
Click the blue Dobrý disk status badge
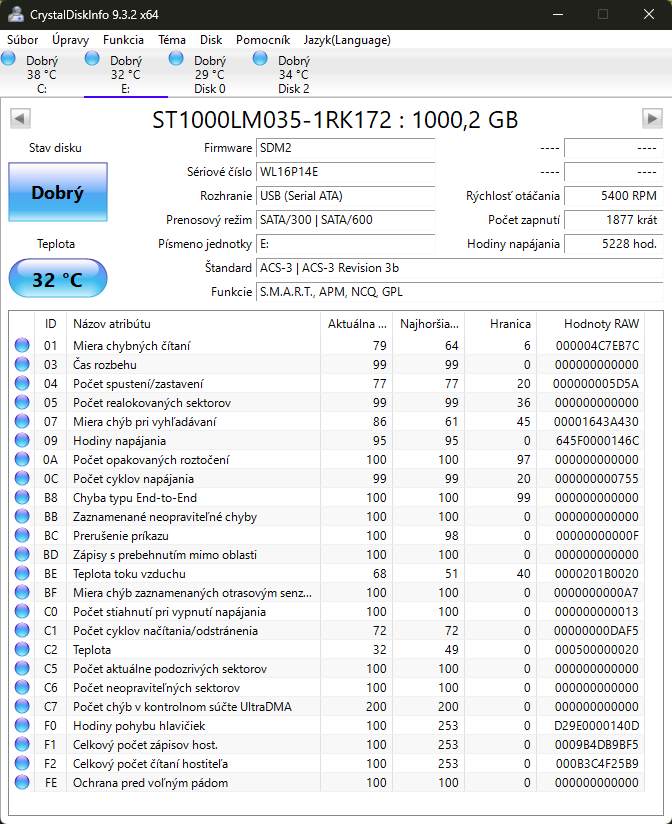tap(57, 192)
